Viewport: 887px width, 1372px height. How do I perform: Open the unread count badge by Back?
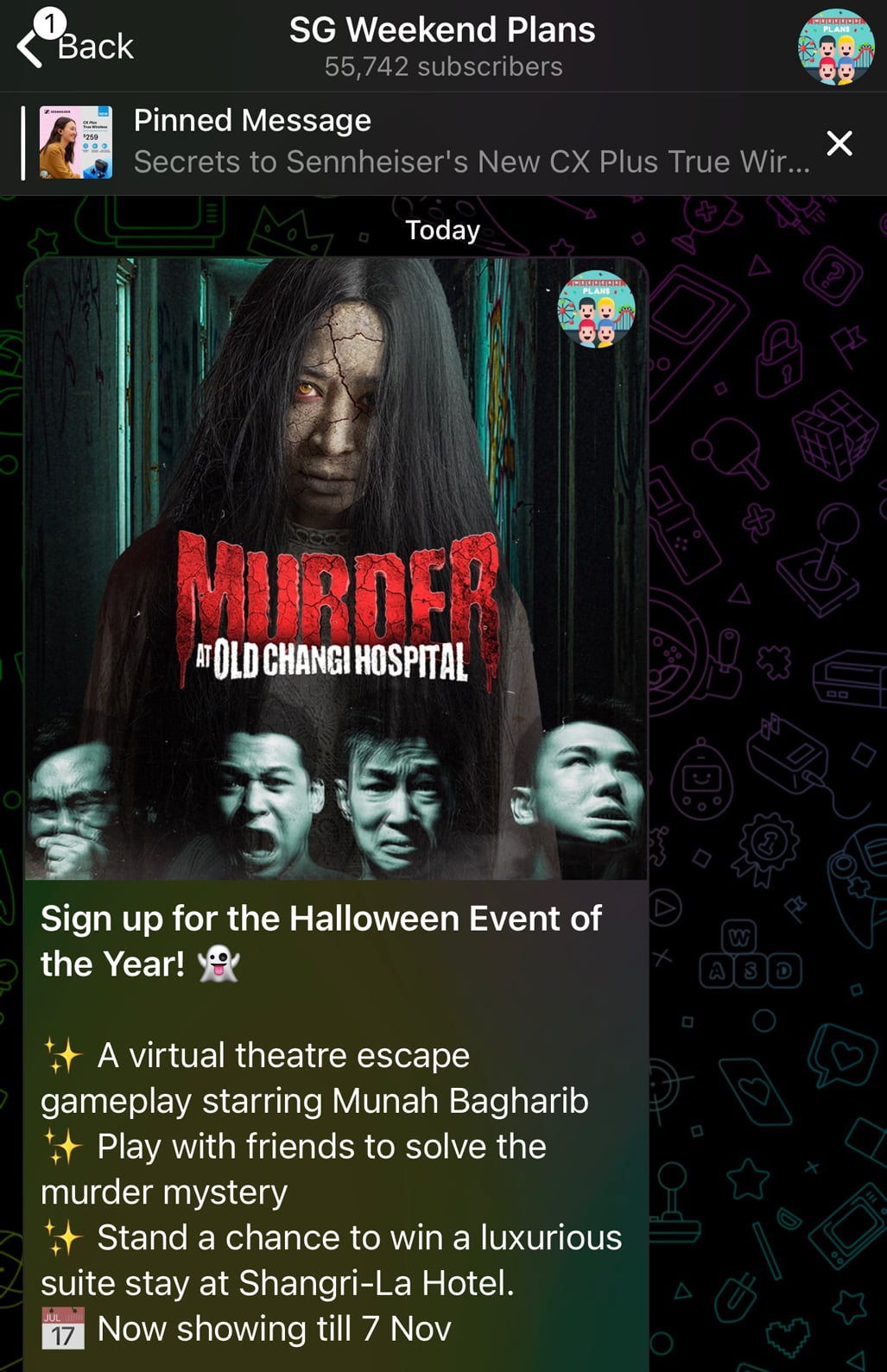click(51, 22)
